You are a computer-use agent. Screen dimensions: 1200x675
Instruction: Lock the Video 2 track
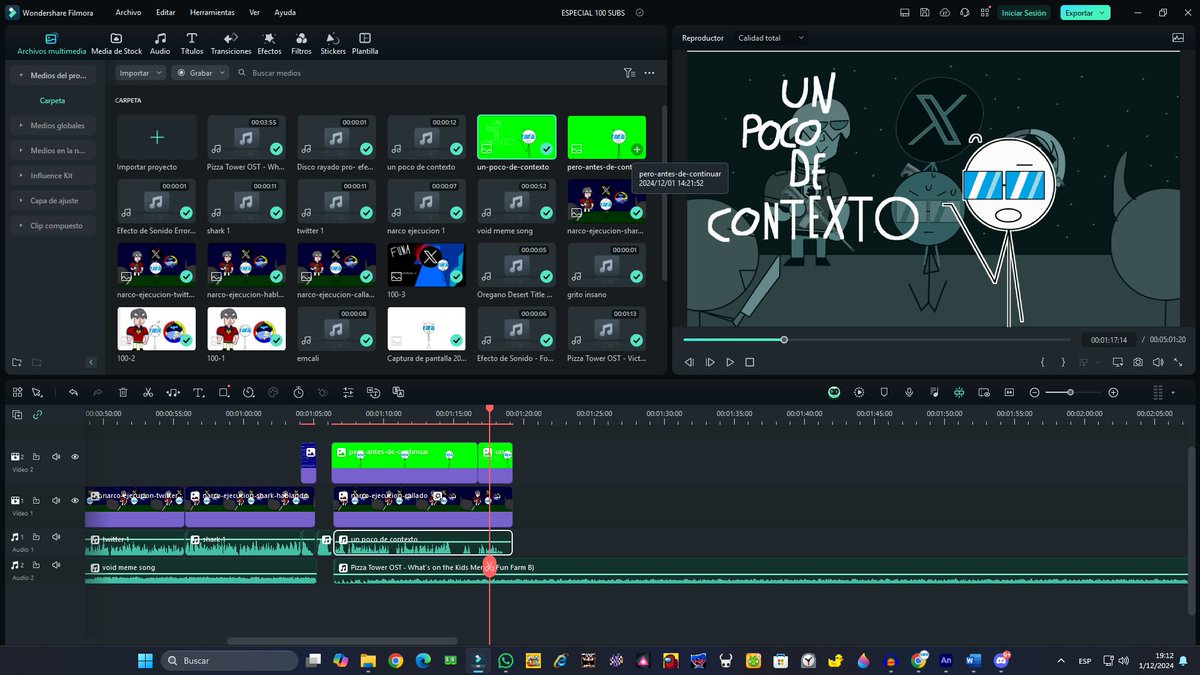click(x=35, y=457)
